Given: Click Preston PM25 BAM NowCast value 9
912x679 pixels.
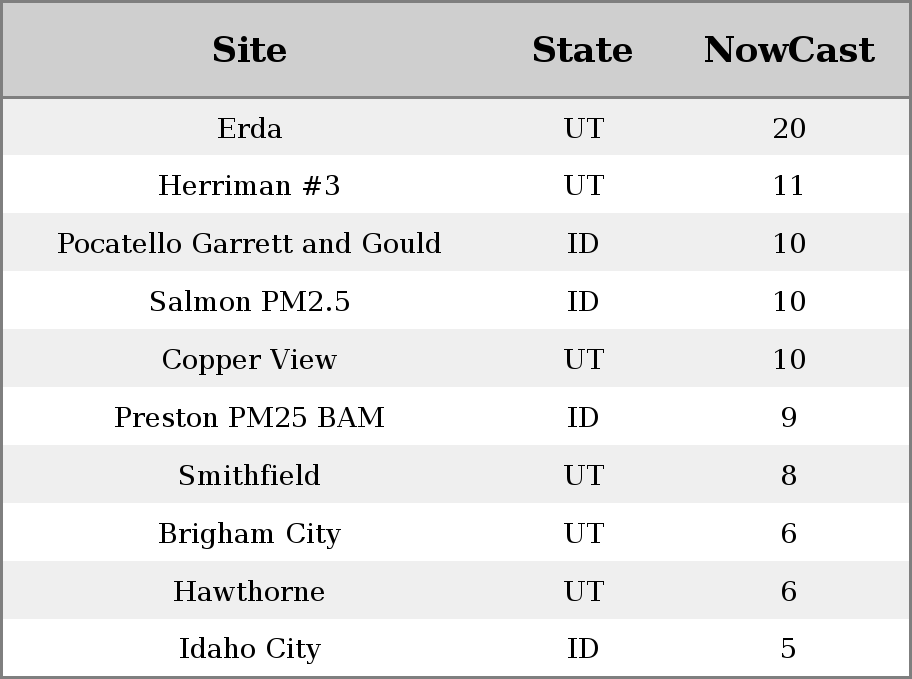Looking at the screenshot, I should [x=789, y=417].
